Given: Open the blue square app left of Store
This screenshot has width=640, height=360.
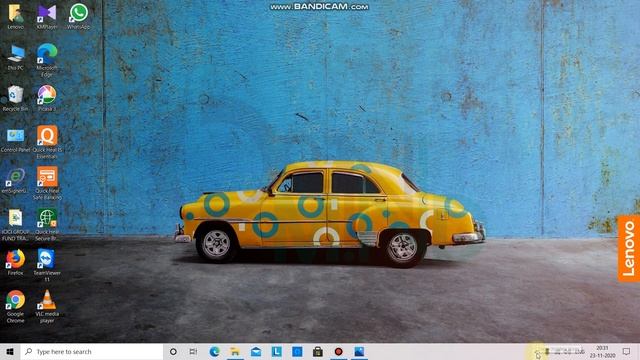Looking at the screenshot, I should [297, 351].
